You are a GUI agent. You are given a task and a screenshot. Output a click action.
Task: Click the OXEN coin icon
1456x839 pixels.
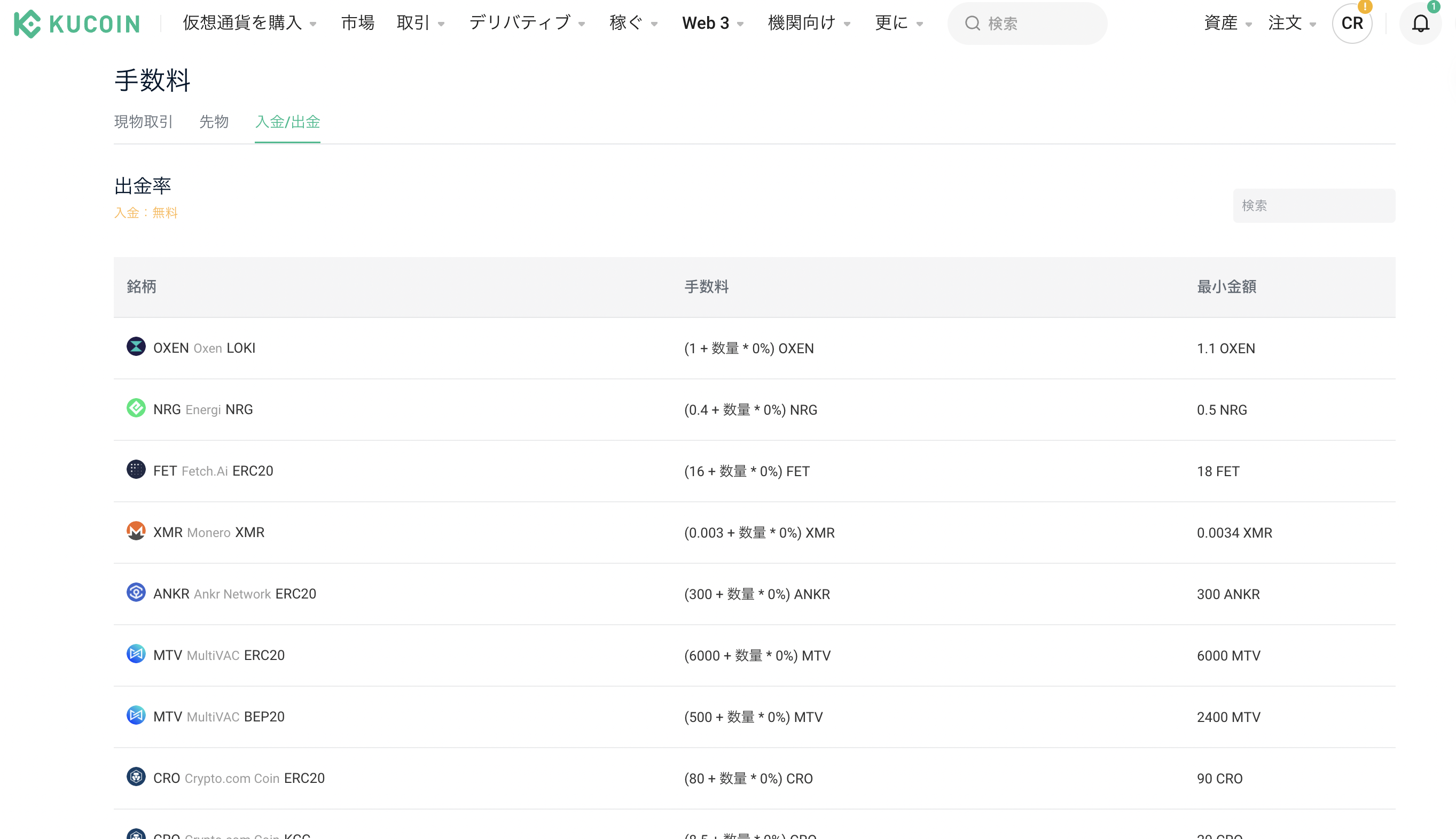136,347
